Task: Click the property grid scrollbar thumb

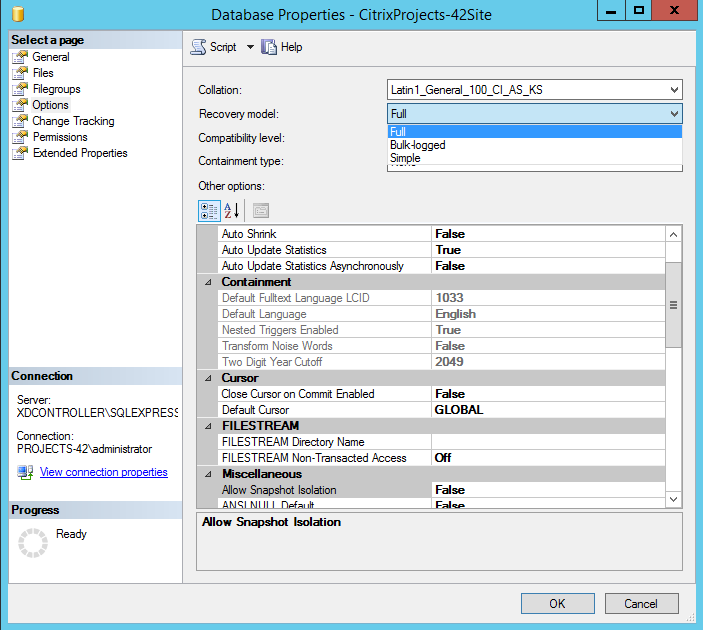Action: (673, 305)
